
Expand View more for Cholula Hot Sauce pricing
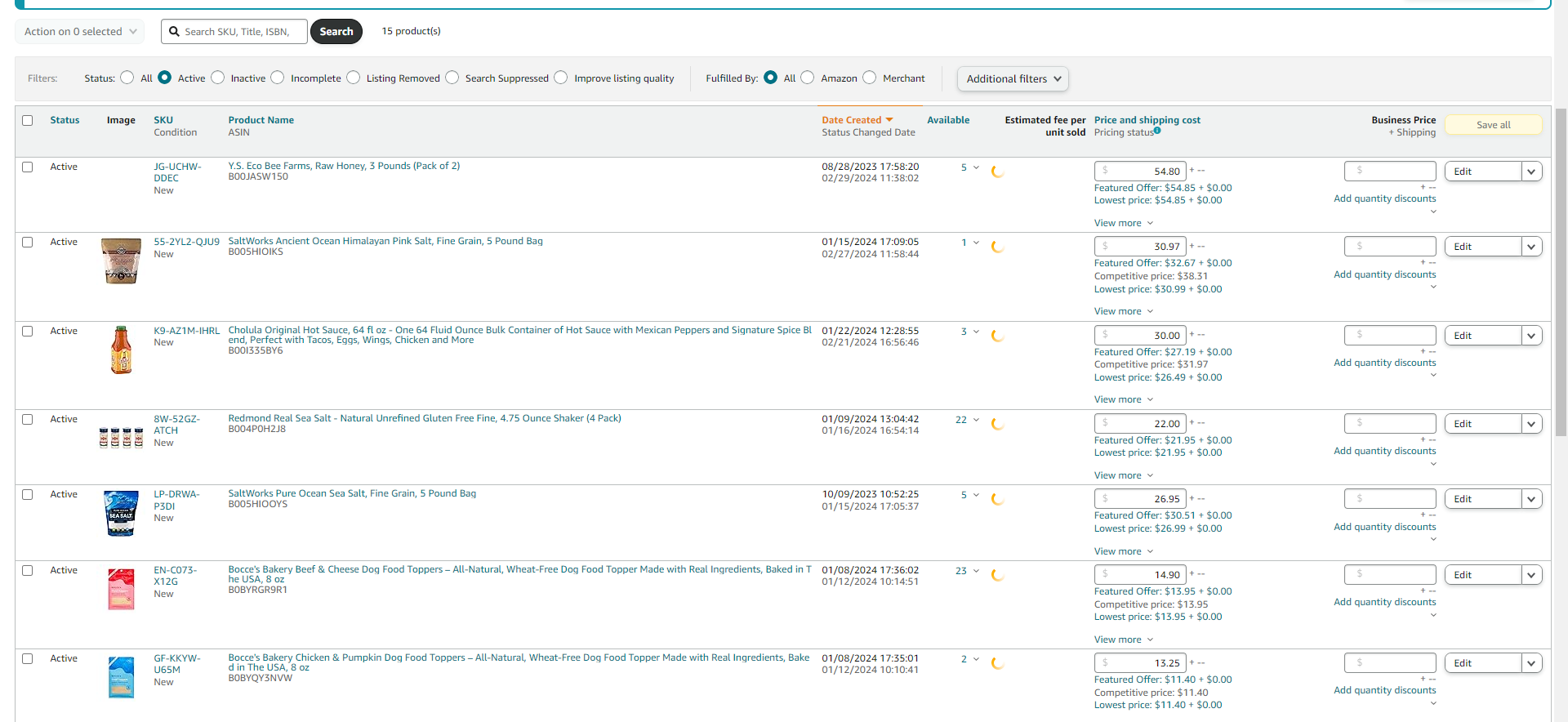pyautogui.click(x=1124, y=399)
